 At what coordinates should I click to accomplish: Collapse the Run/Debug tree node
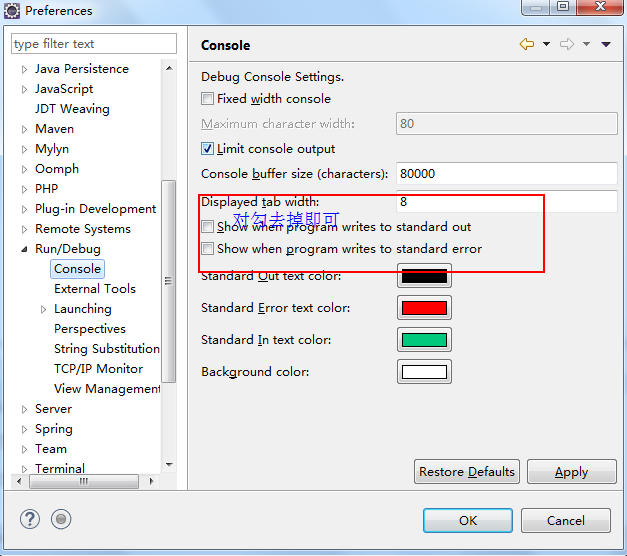pyautogui.click(x=24, y=249)
